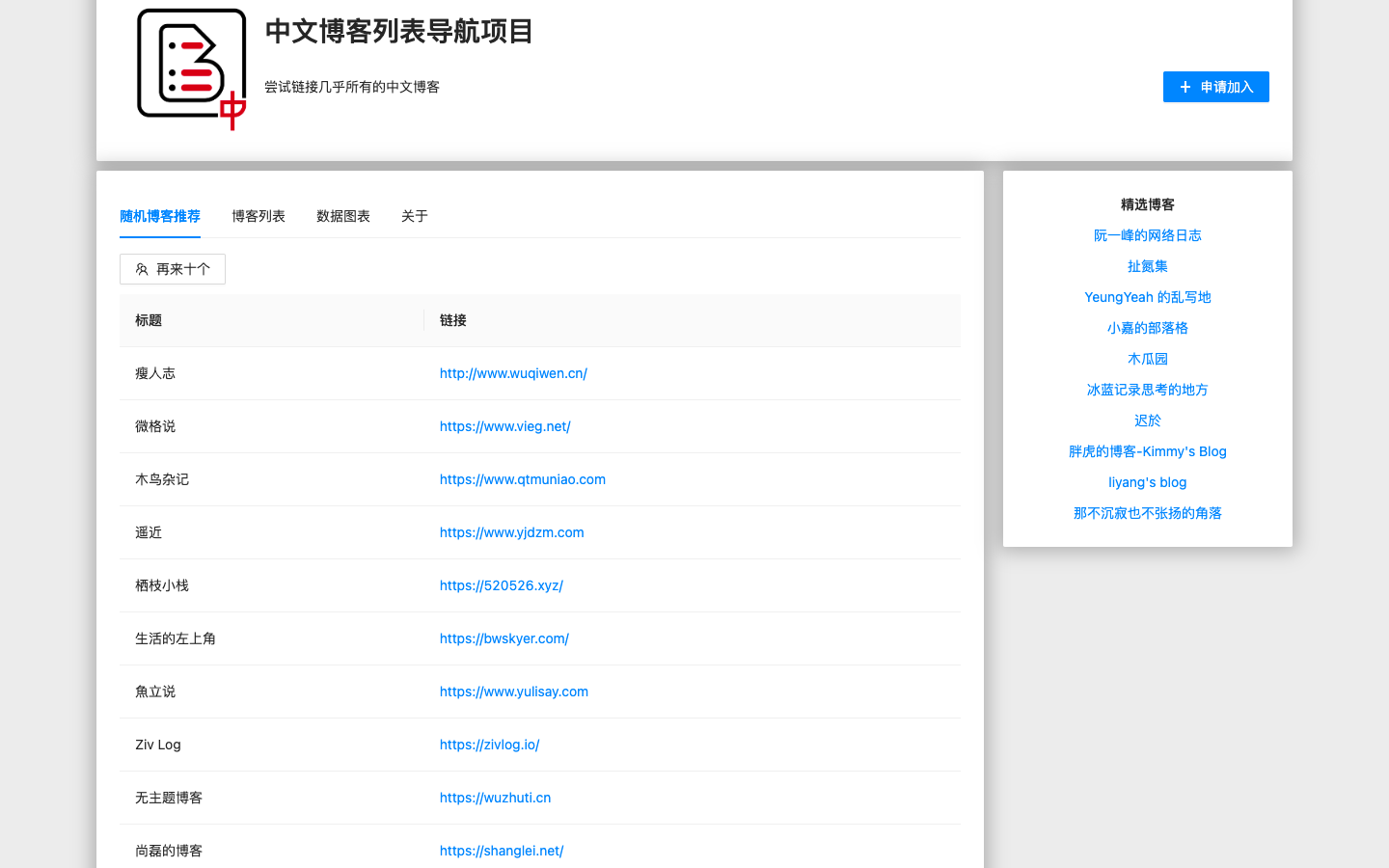Open 胖虎的博客-Kimmy's Blog link
1389x868 pixels.
coord(1147,451)
